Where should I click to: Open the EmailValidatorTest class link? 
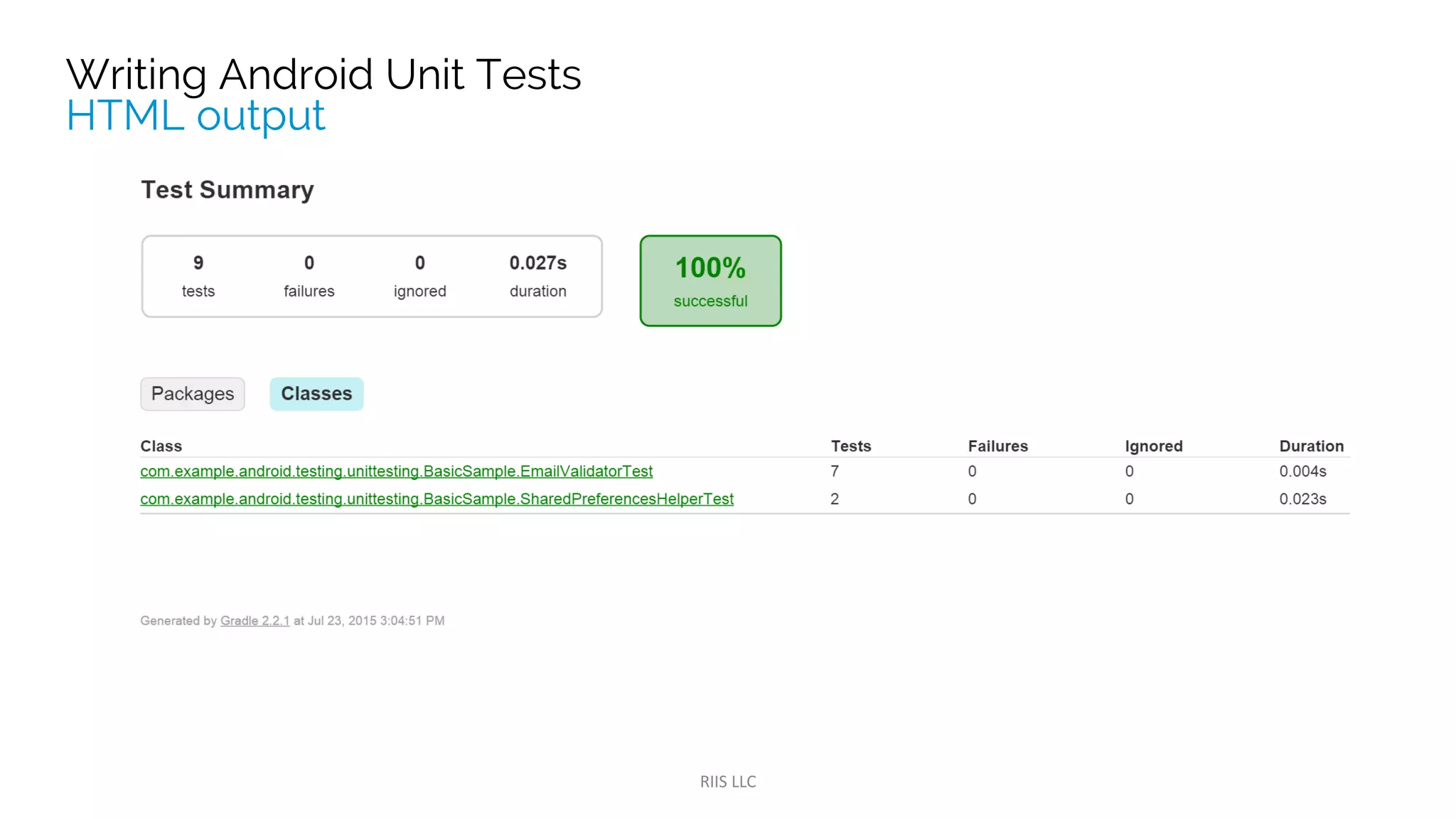tap(396, 471)
